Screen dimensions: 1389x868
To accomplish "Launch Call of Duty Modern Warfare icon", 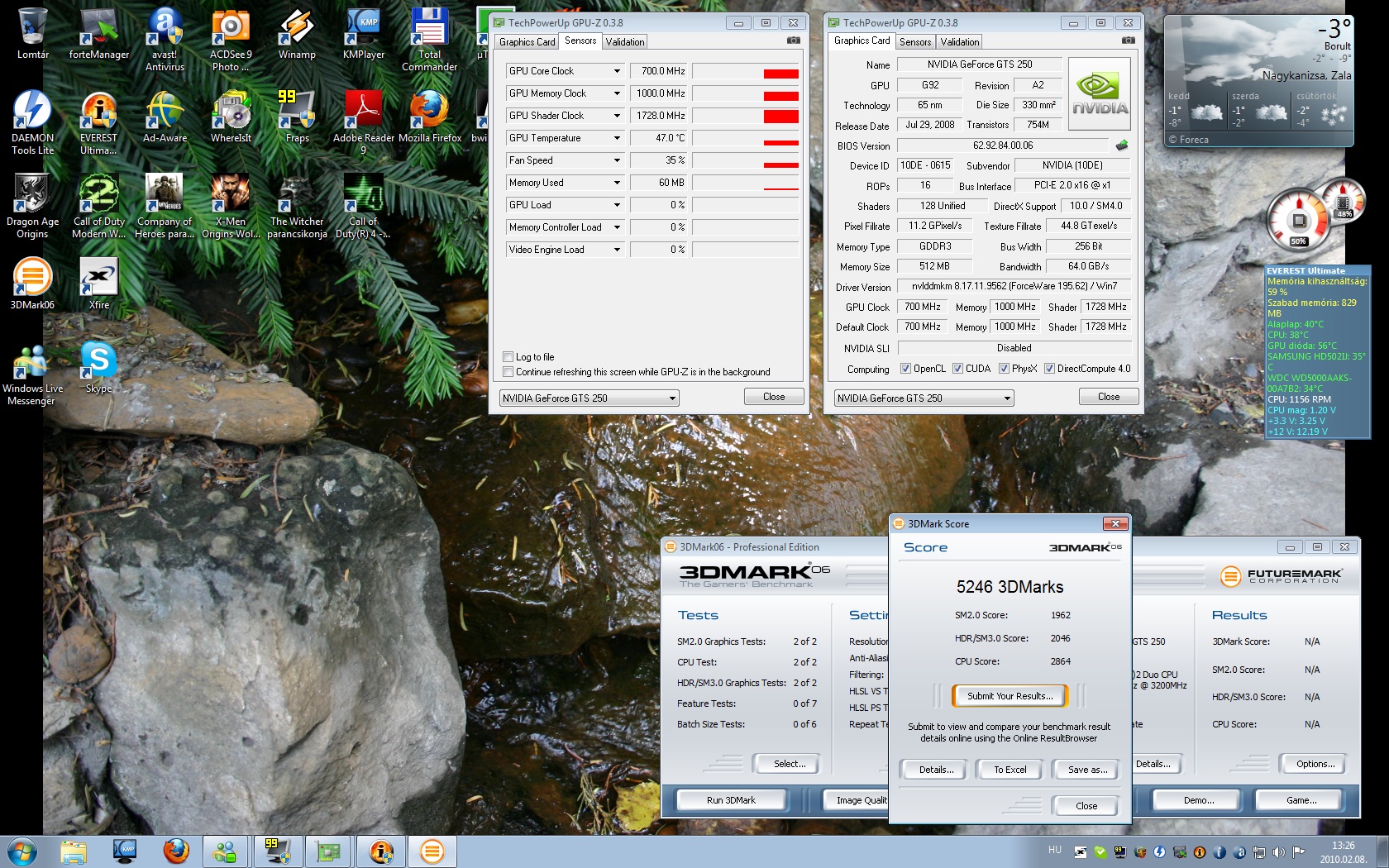I will pos(99,206).
